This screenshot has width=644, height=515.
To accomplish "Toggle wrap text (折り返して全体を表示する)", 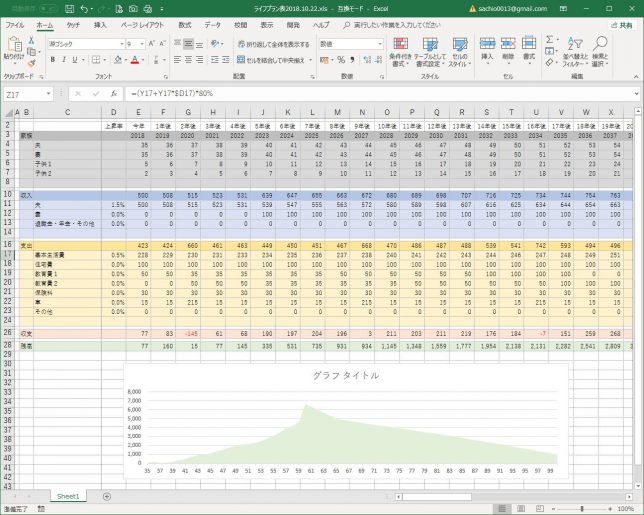I will point(274,44).
